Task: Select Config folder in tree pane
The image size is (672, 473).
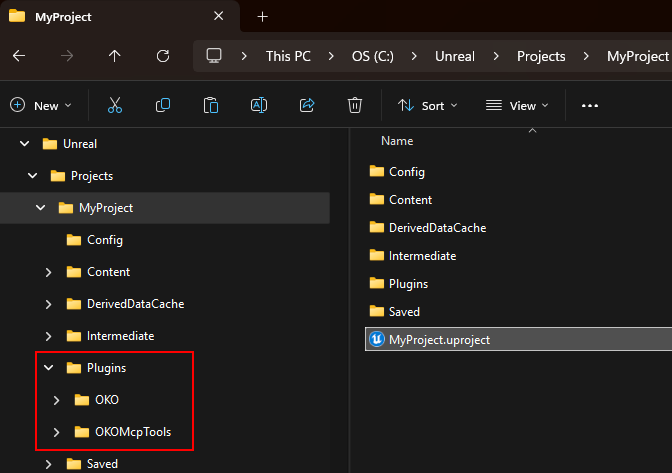Action: (95, 240)
